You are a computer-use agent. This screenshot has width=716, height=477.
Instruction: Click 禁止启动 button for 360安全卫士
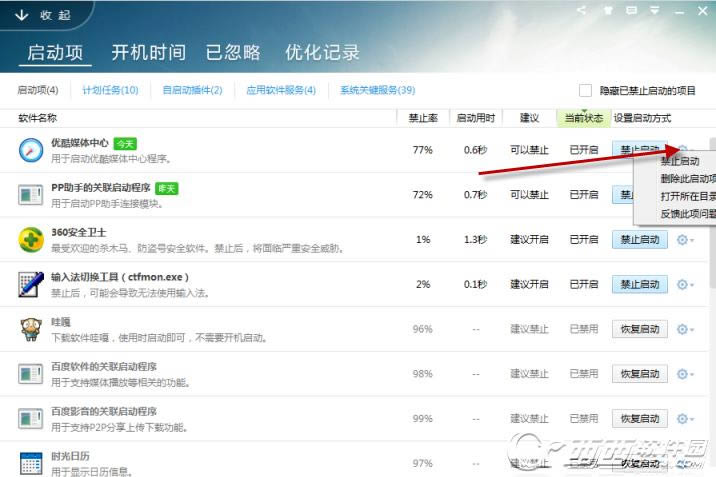pyautogui.click(x=640, y=239)
